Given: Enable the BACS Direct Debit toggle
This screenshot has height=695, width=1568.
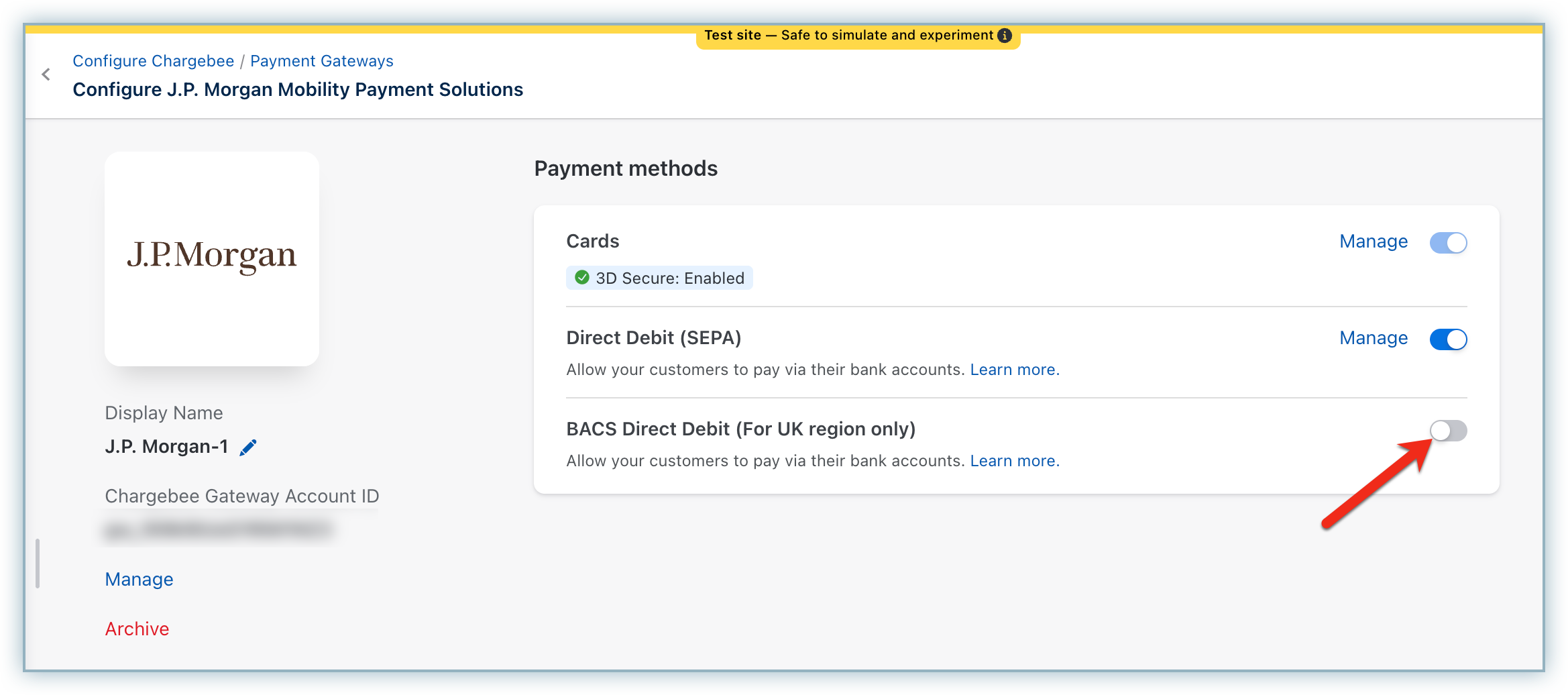Looking at the screenshot, I should [x=1448, y=430].
